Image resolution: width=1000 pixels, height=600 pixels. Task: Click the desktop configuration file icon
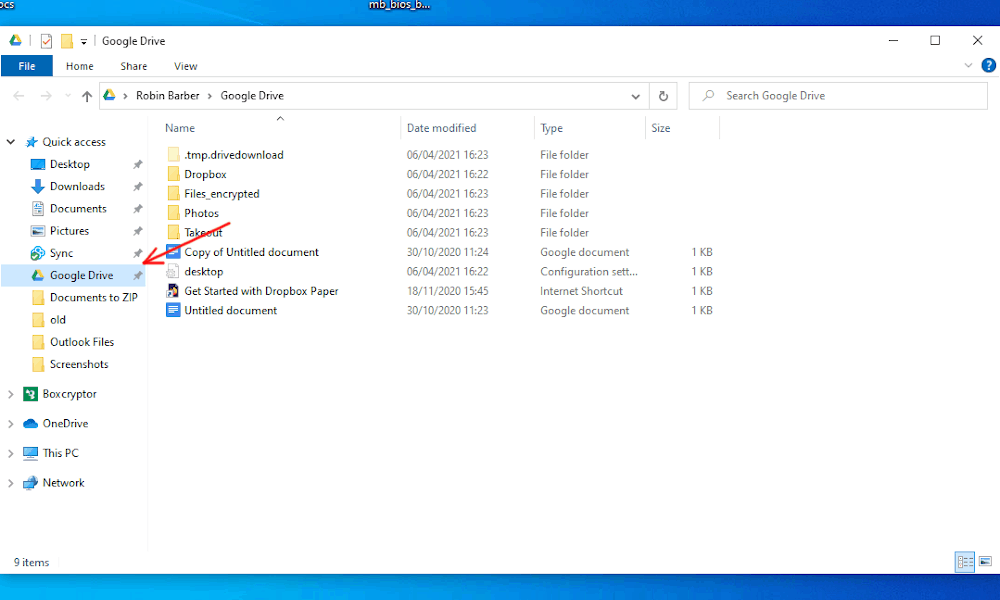click(x=173, y=272)
